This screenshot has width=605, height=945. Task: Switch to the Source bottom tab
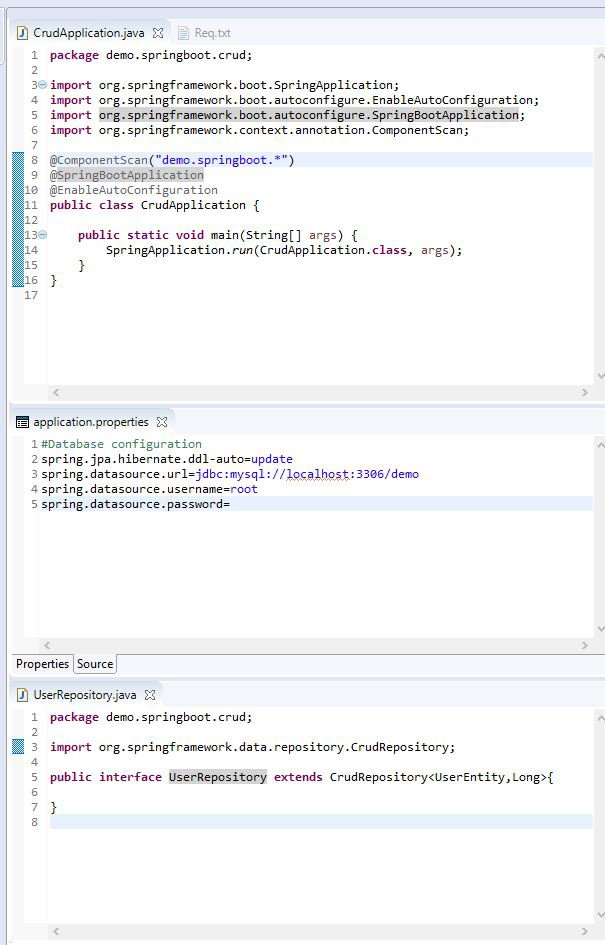point(95,664)
